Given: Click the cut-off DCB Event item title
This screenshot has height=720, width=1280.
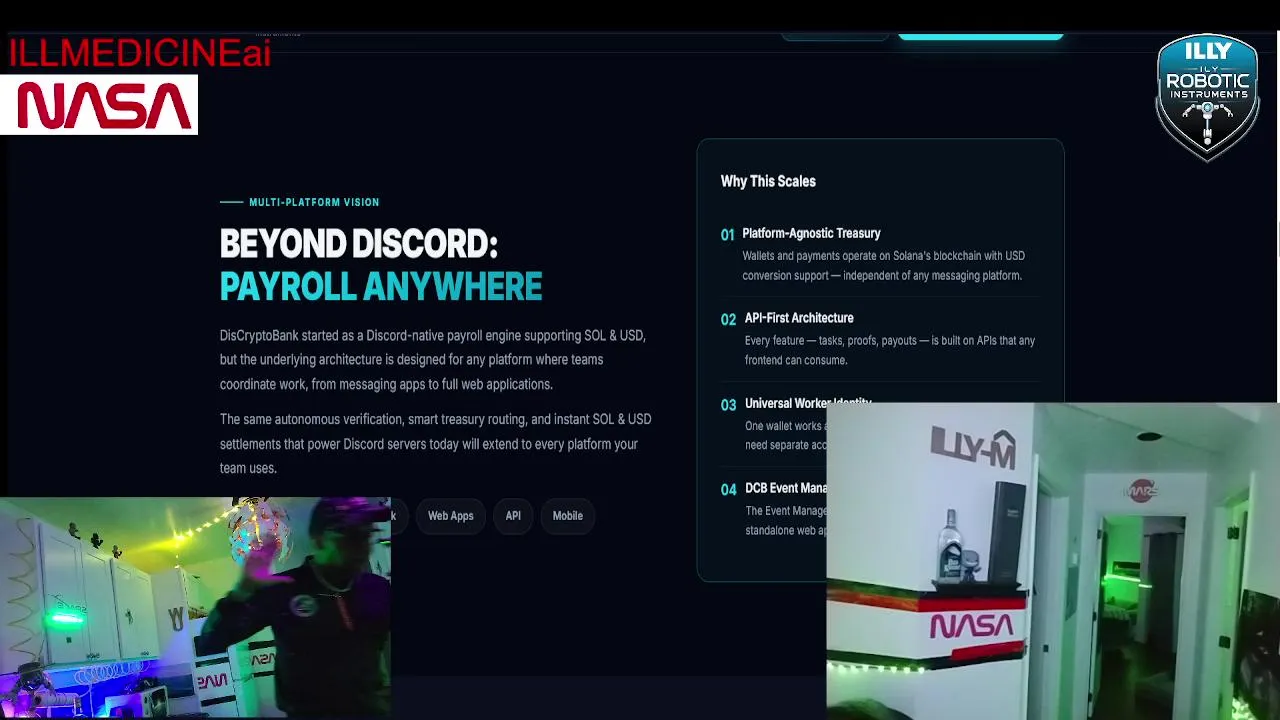Looking at the screenshot, I should (786, 488).
